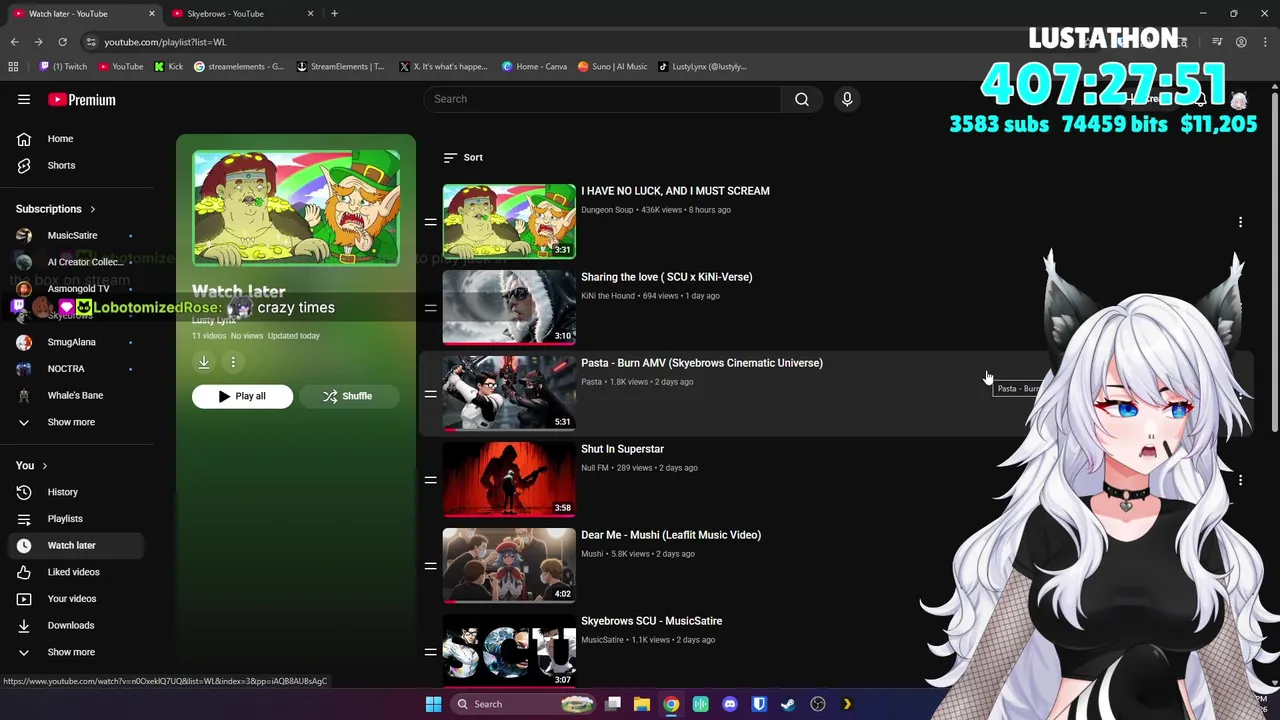
Task: Open the Sort dropdown
Action: (463, 158)
